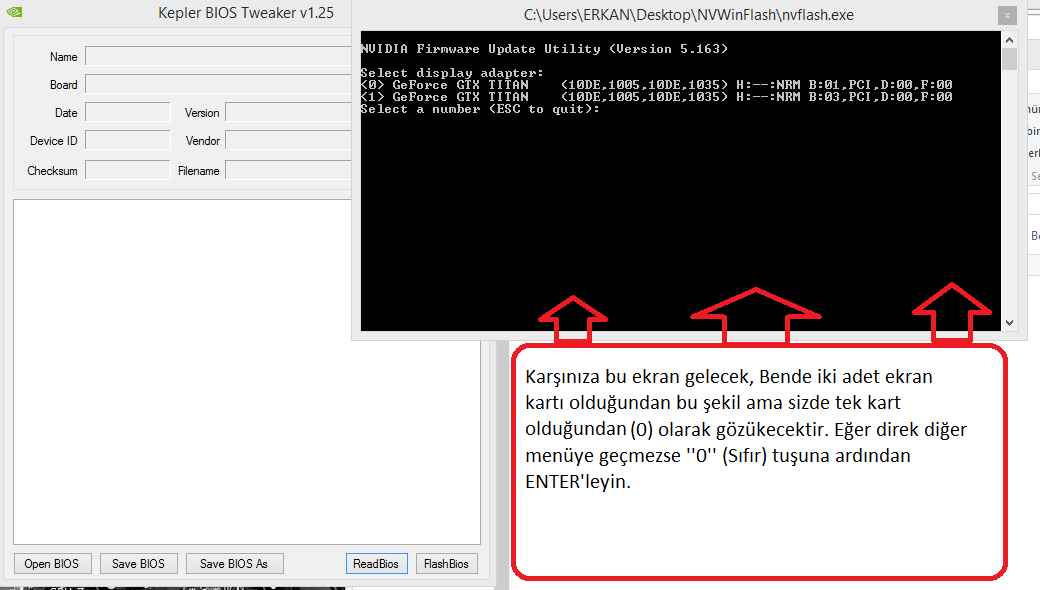Click the 'Select display adapter:' text

[x=452, y=73]
